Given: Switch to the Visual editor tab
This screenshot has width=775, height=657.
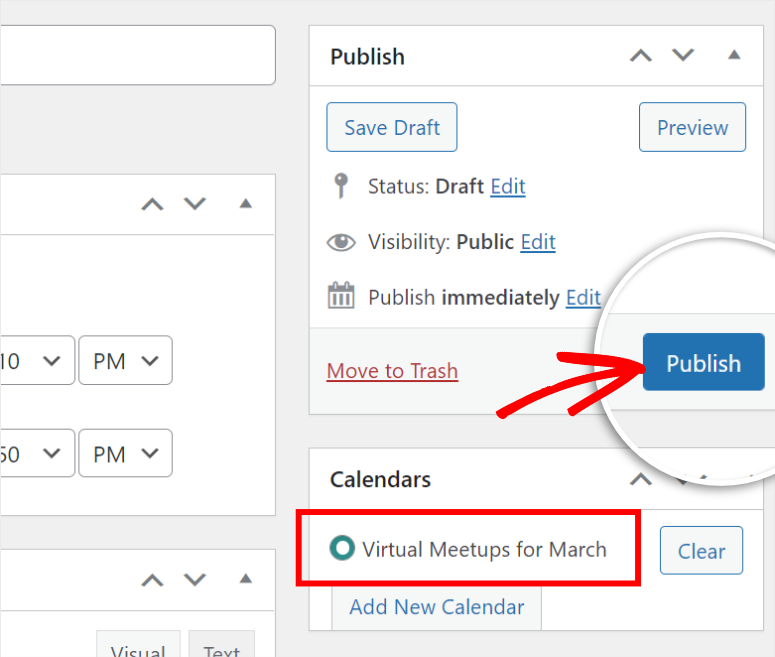Looking at the screenshot, I should coord(138,648).
